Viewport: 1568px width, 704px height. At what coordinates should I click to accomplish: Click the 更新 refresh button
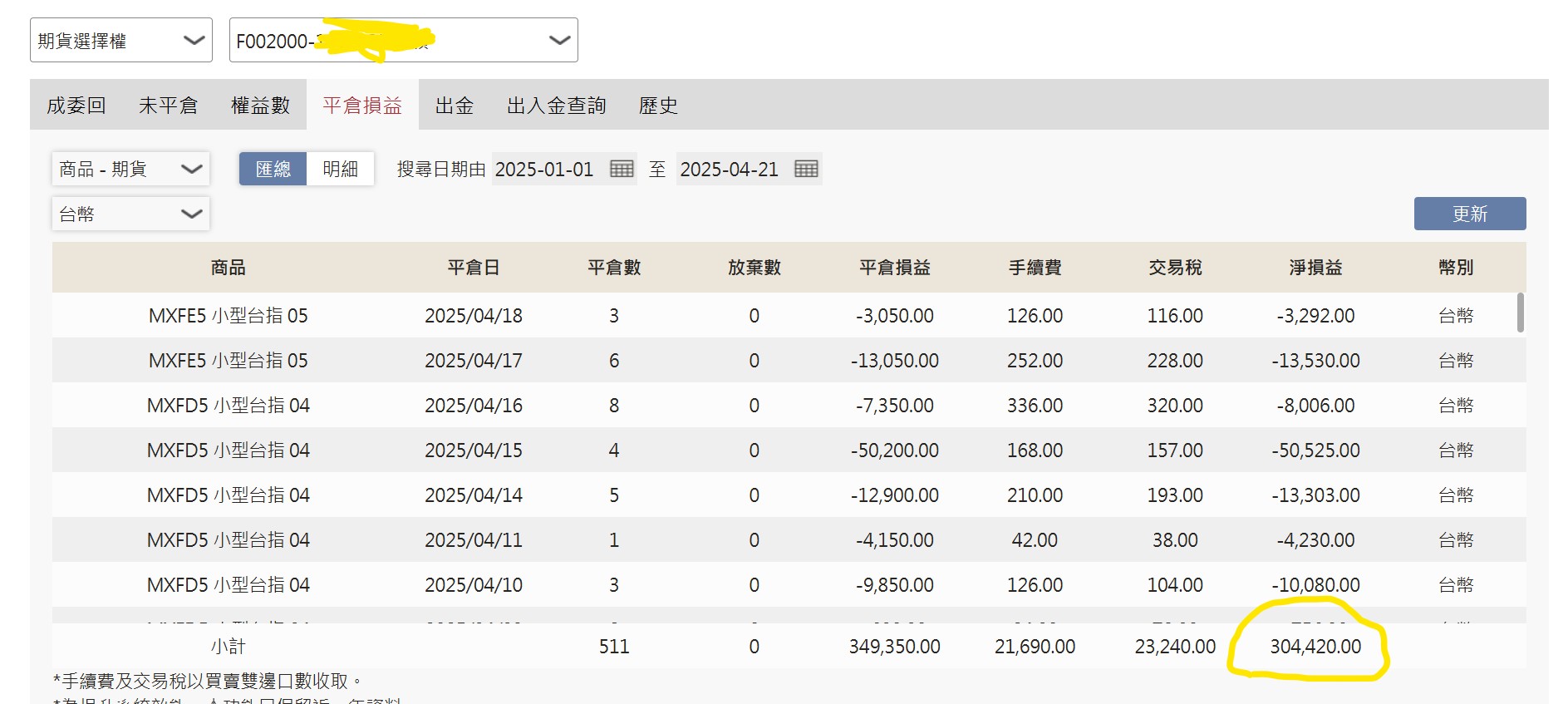coord(1470,214)
